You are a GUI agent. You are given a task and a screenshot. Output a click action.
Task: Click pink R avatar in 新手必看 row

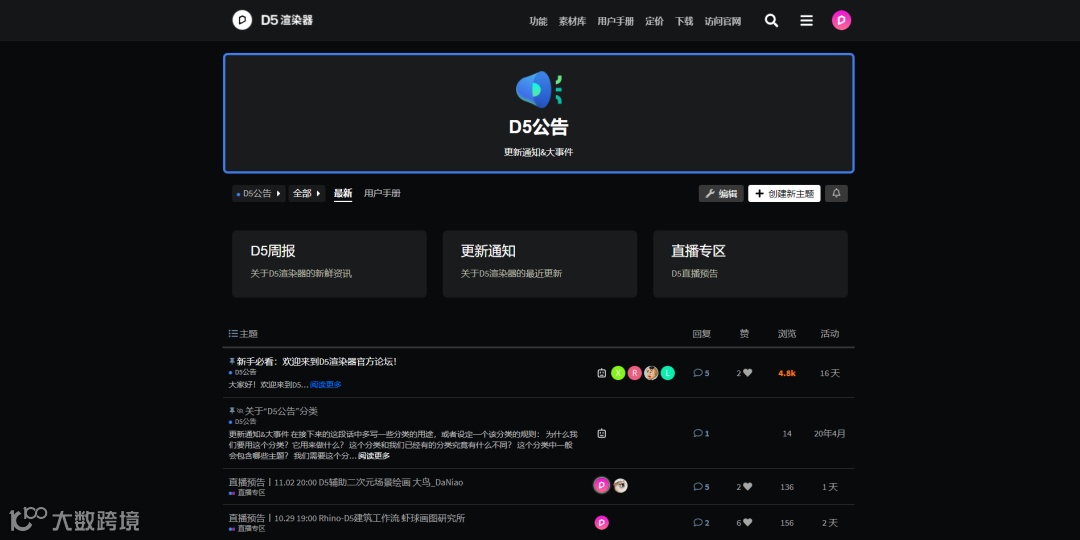(634, 373)
